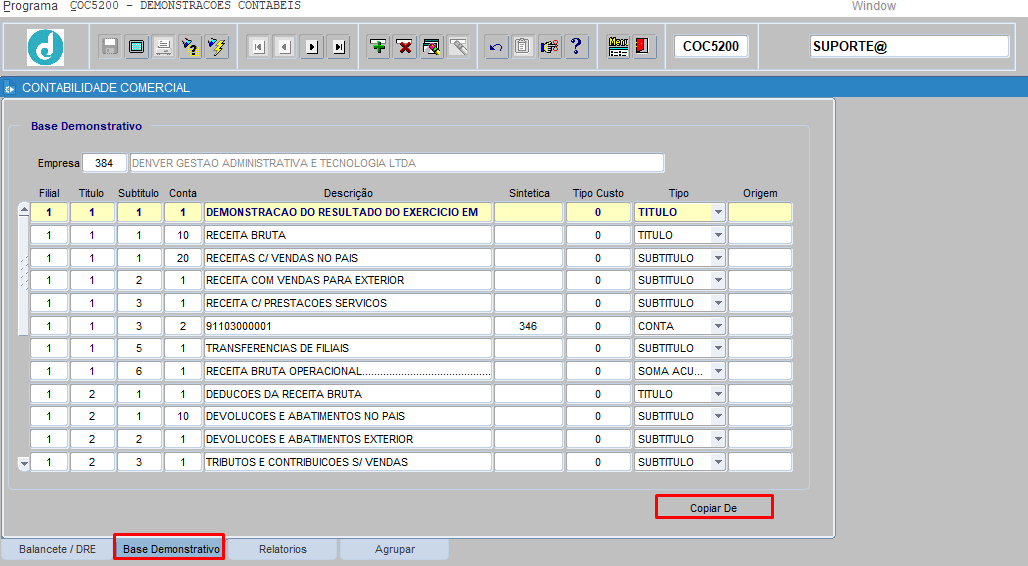This screenshot has width=1028, height=566.
Task: Click the Print icon in toolbar
Action: pos(163,47)
